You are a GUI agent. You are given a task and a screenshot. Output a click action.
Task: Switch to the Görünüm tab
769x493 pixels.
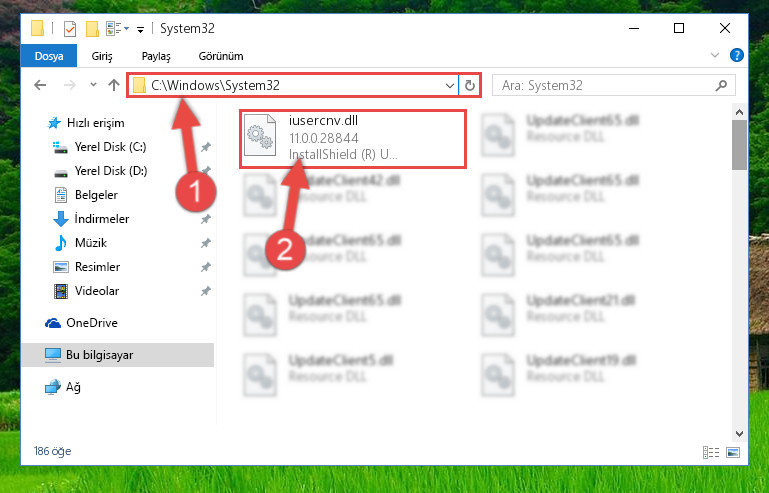[x=221, y=56]
